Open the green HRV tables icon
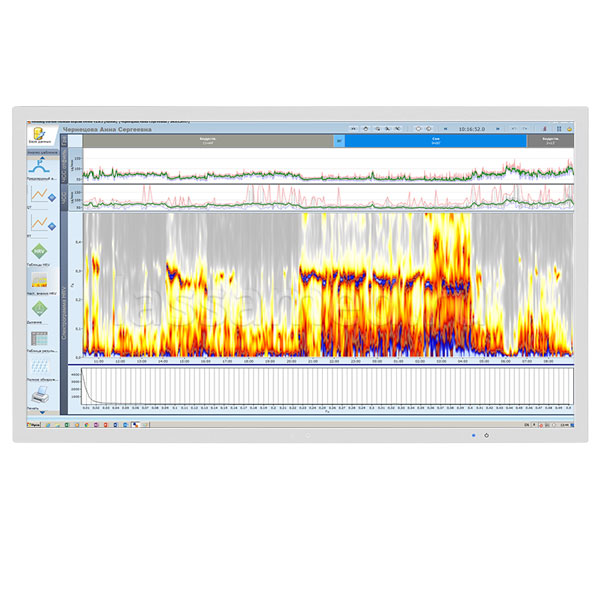600x600 pixels. pos(39,251)
